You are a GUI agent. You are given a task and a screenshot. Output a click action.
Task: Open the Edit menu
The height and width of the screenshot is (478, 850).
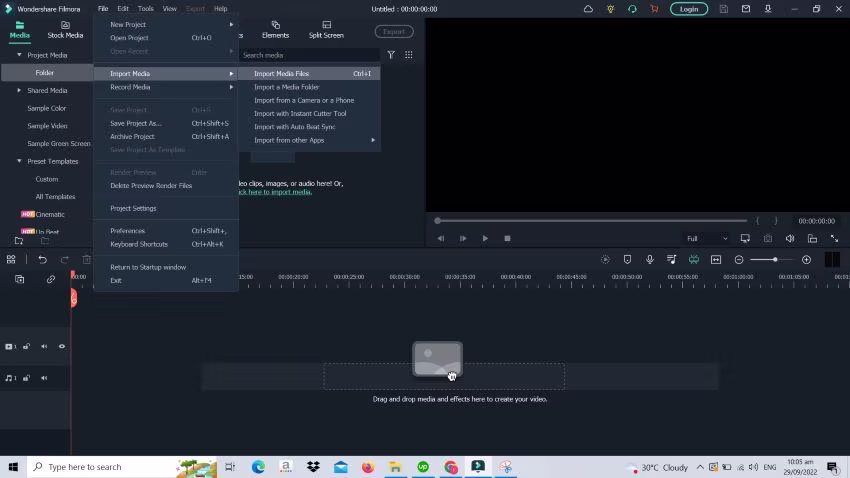(123, 9)
